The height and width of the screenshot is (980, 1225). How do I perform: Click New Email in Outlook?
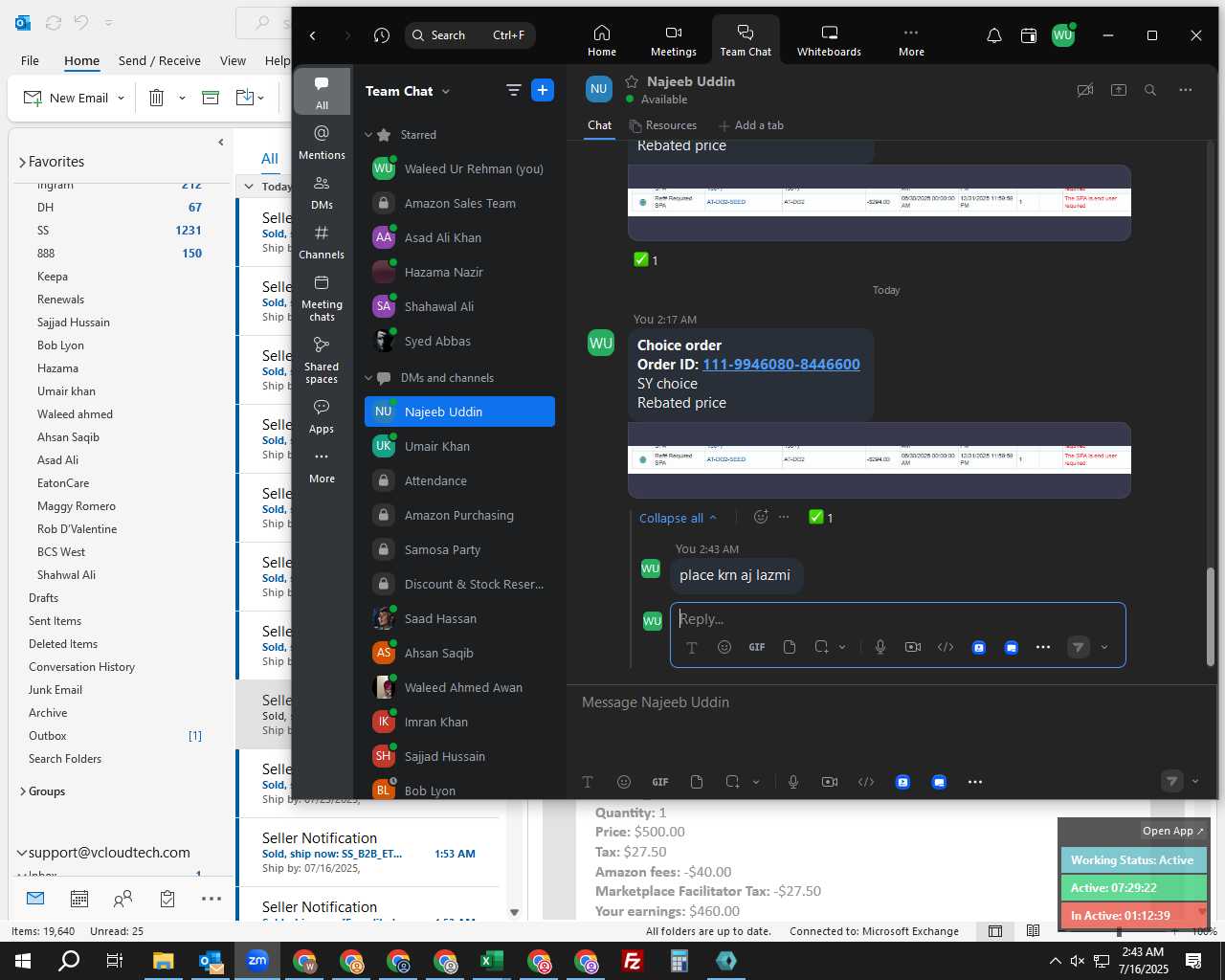pos(67,98)
